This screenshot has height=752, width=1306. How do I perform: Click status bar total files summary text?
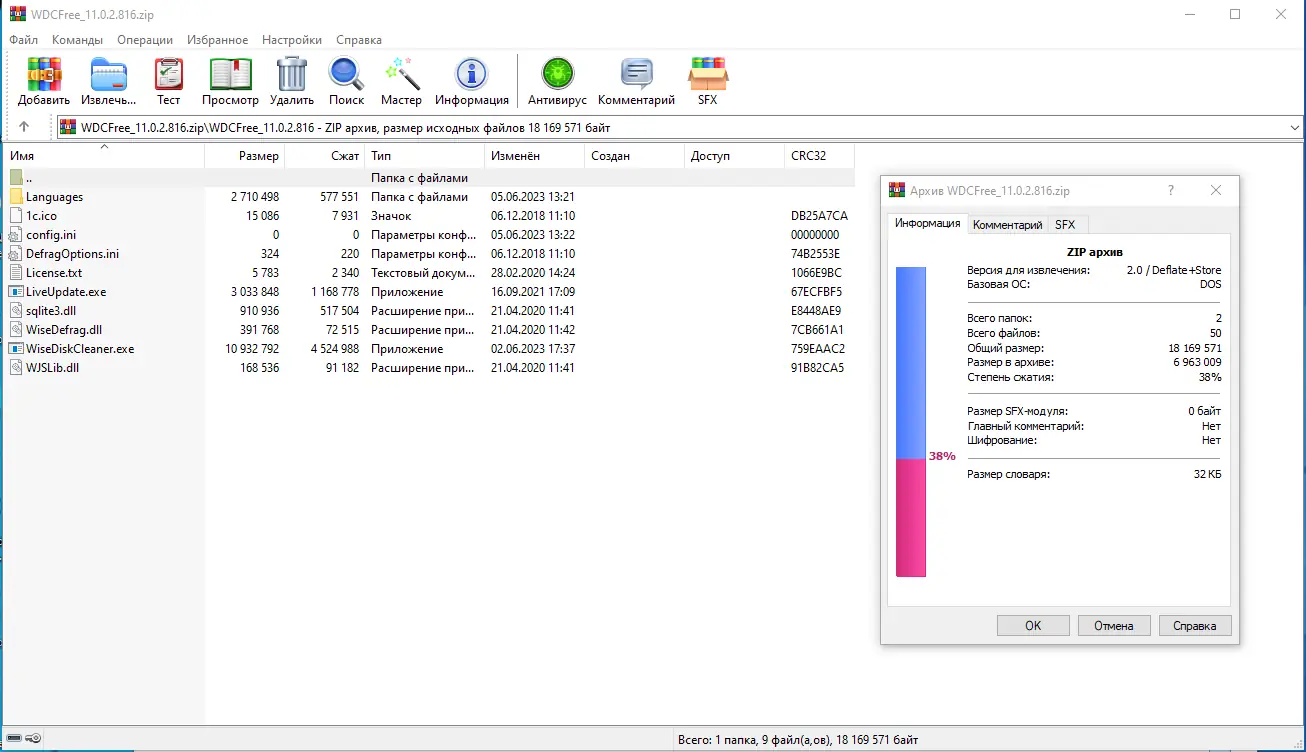point(799,740)
